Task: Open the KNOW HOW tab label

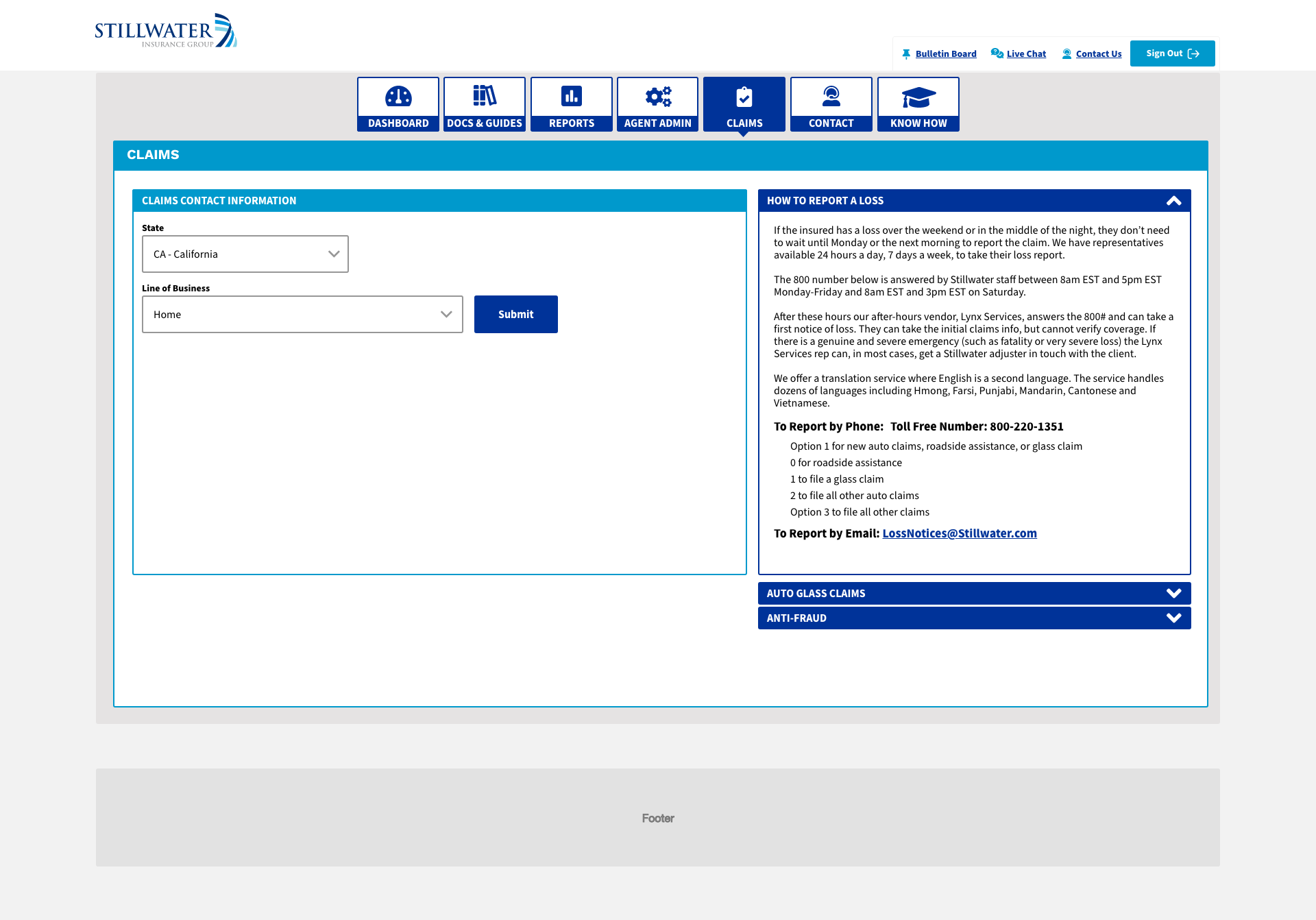Action: (x=918, y=123)
